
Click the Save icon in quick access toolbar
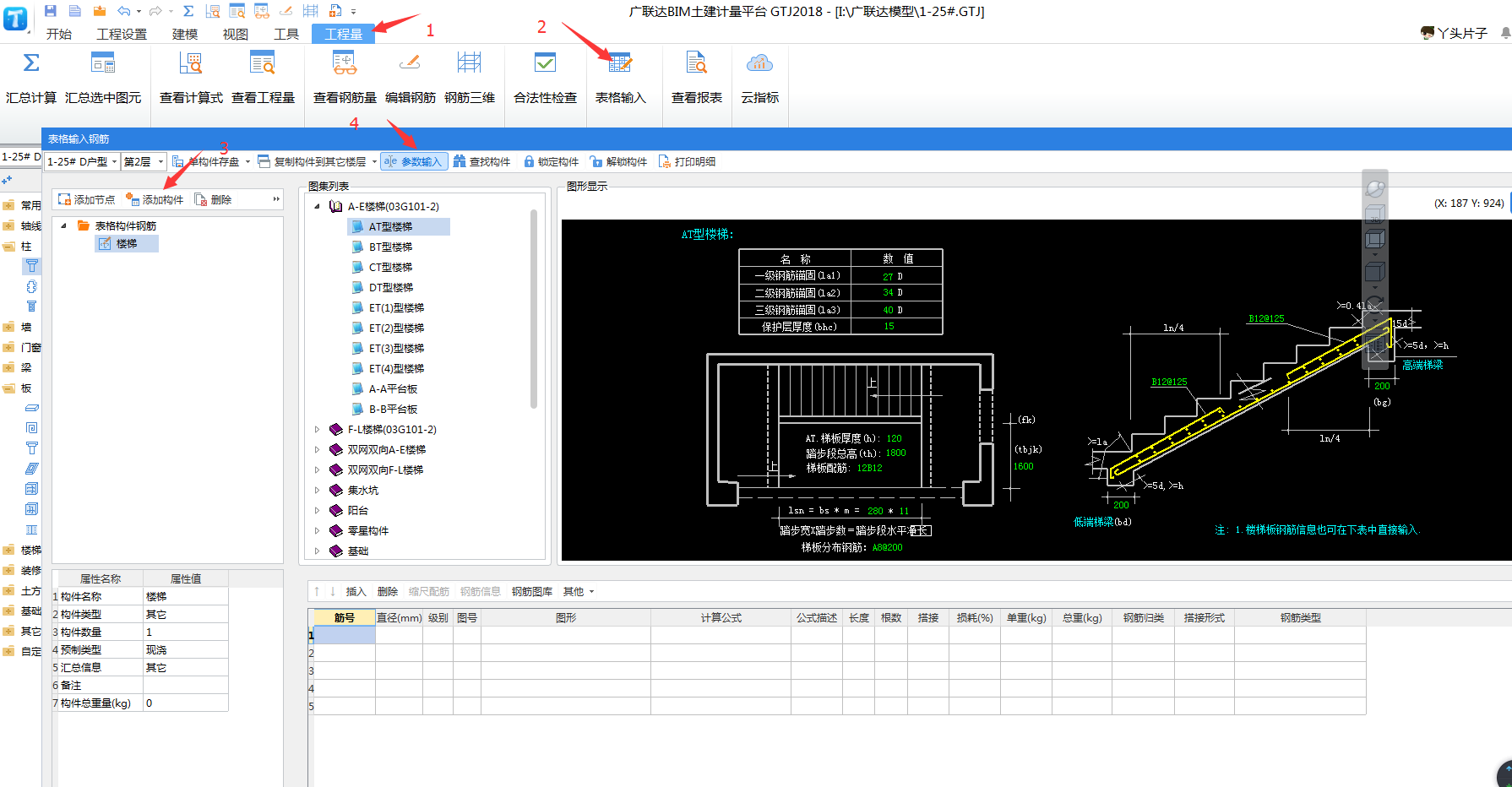click(51, 11)
